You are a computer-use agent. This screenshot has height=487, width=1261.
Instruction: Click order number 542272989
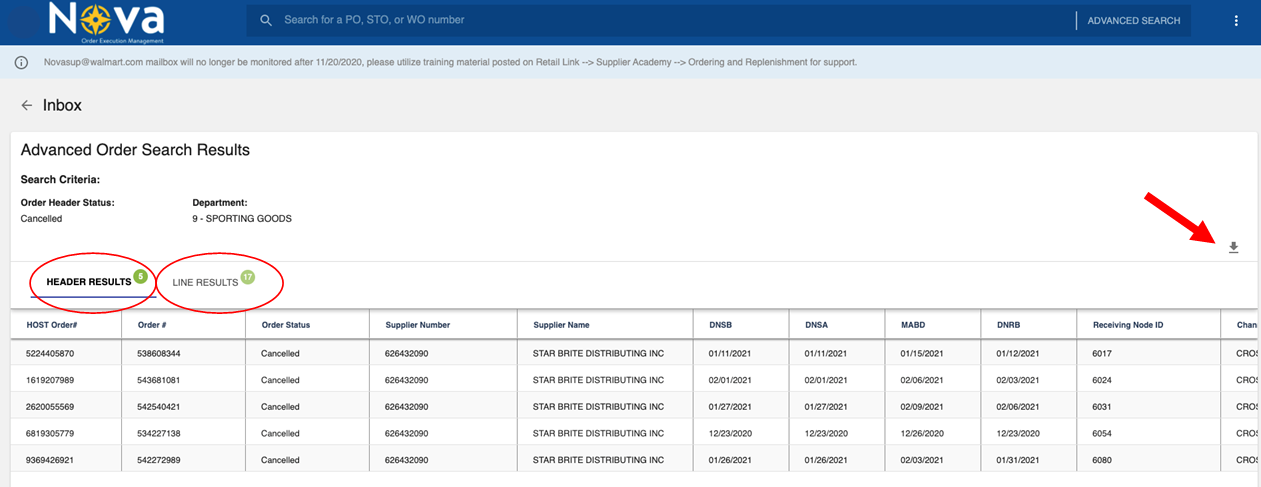click(158, 460)
